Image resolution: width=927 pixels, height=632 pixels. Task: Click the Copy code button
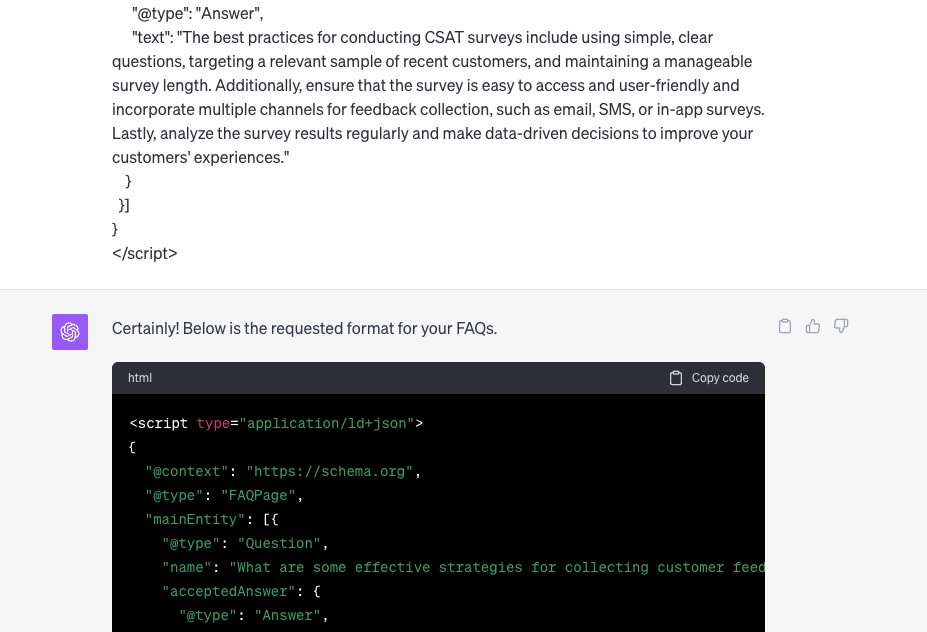pos(709,378)
